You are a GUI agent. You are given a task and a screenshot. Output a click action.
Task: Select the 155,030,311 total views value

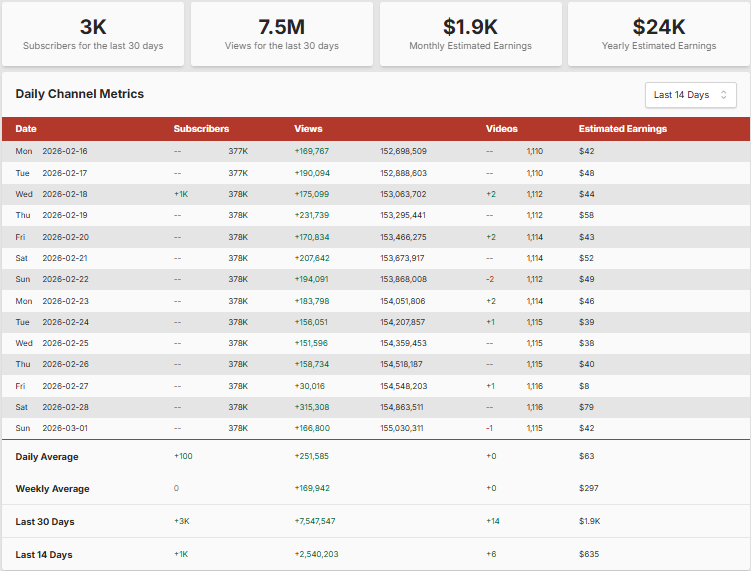coord(403,428)
